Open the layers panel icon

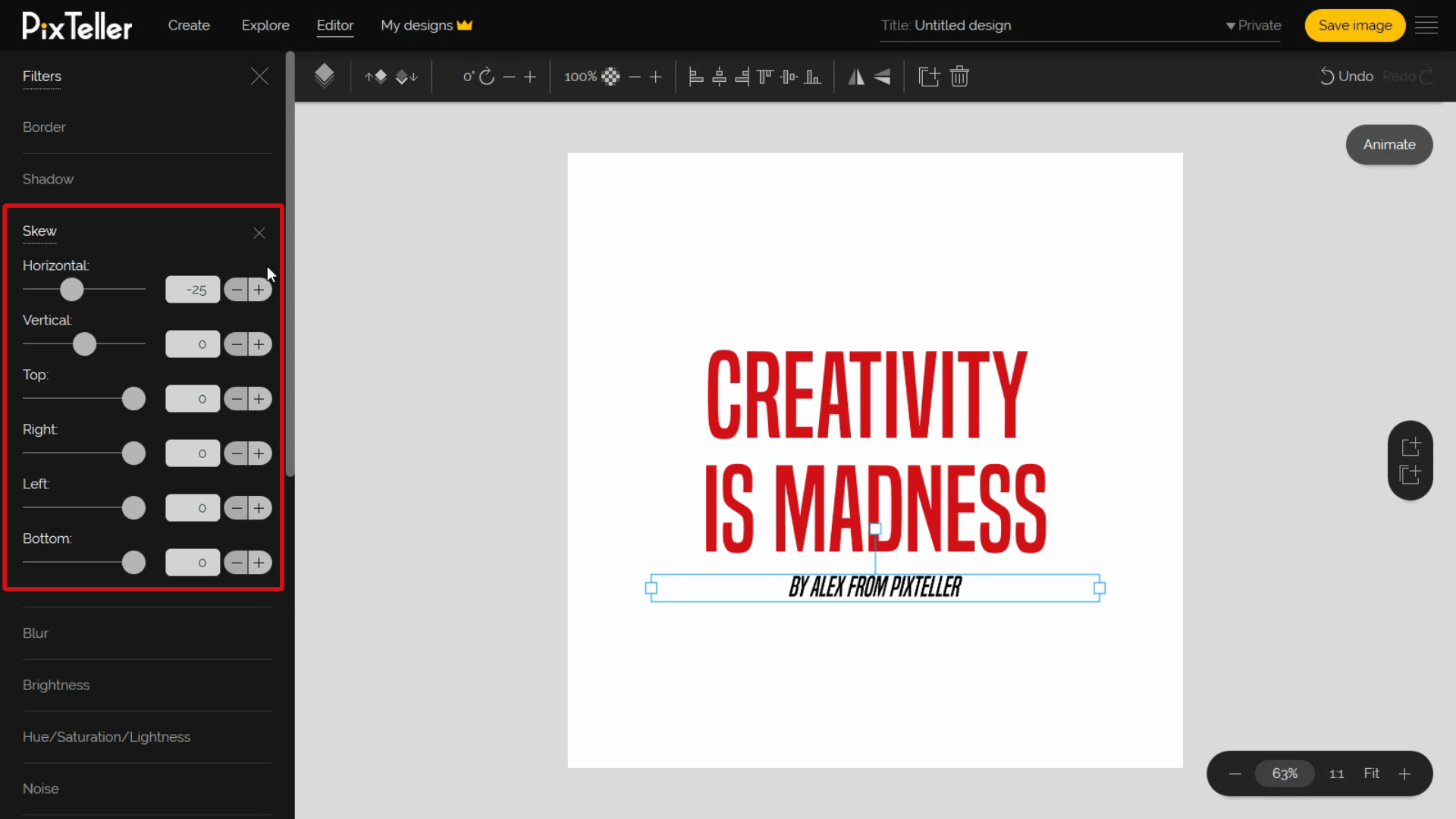[325, 76]
